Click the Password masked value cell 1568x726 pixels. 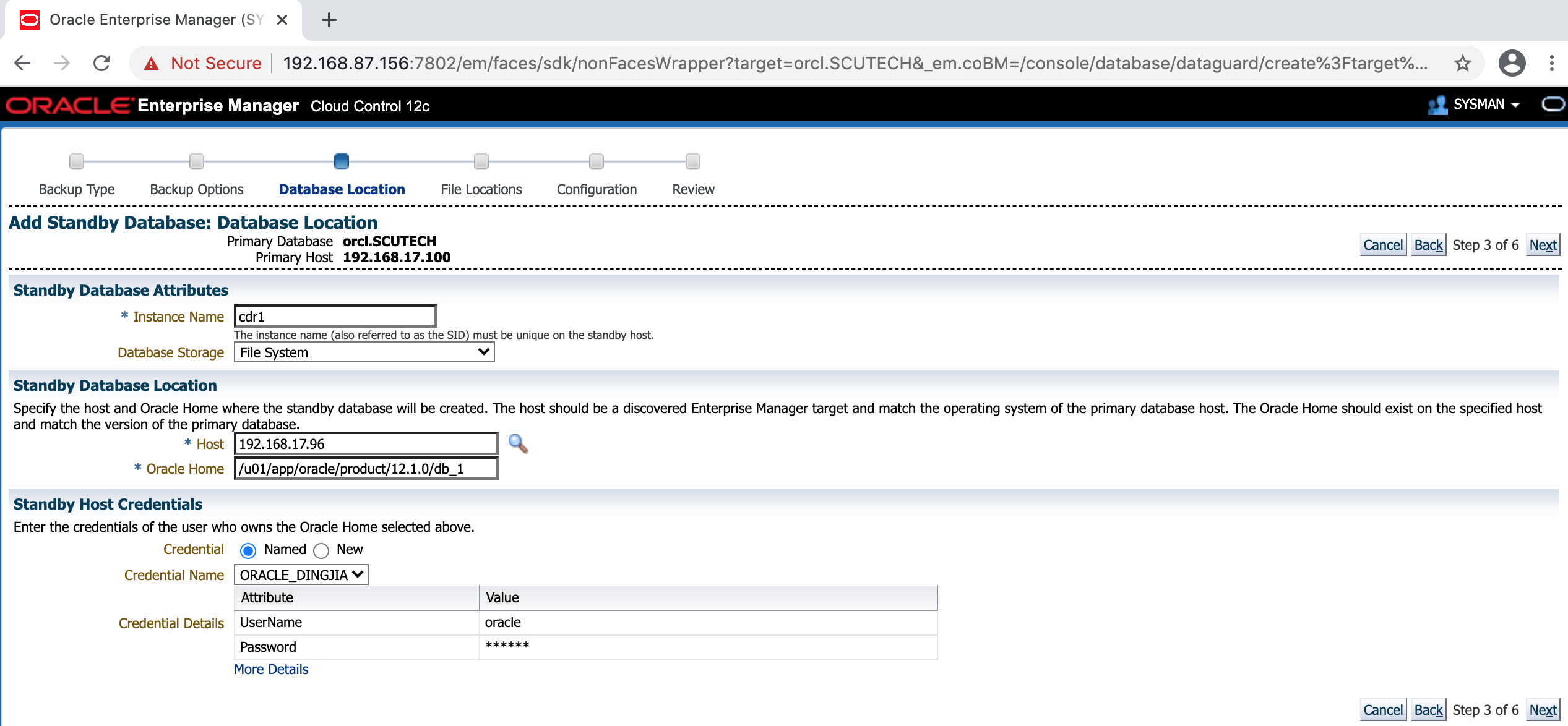point(709,647)
